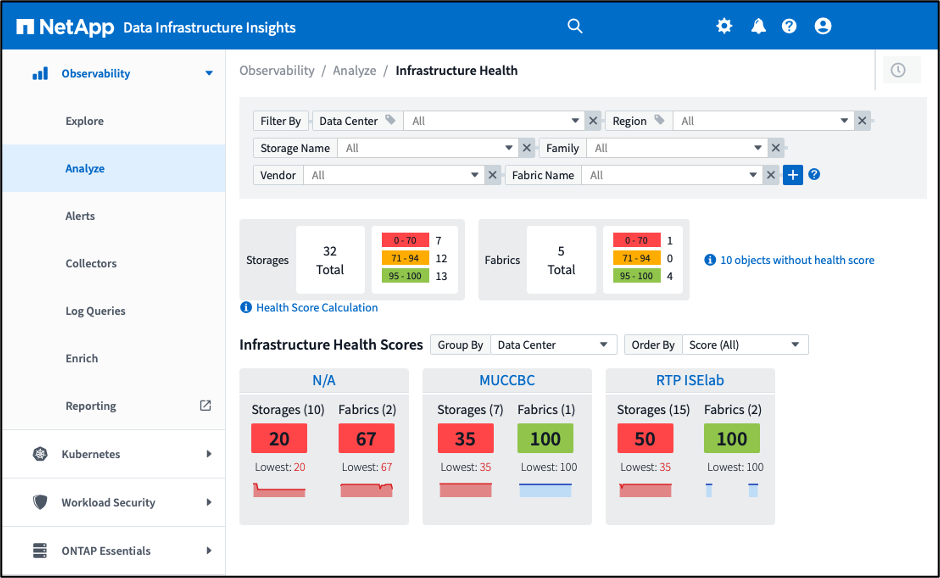Open the time range clock icon
The width and height of the screenshot is (940, 578).
point(898,70)
